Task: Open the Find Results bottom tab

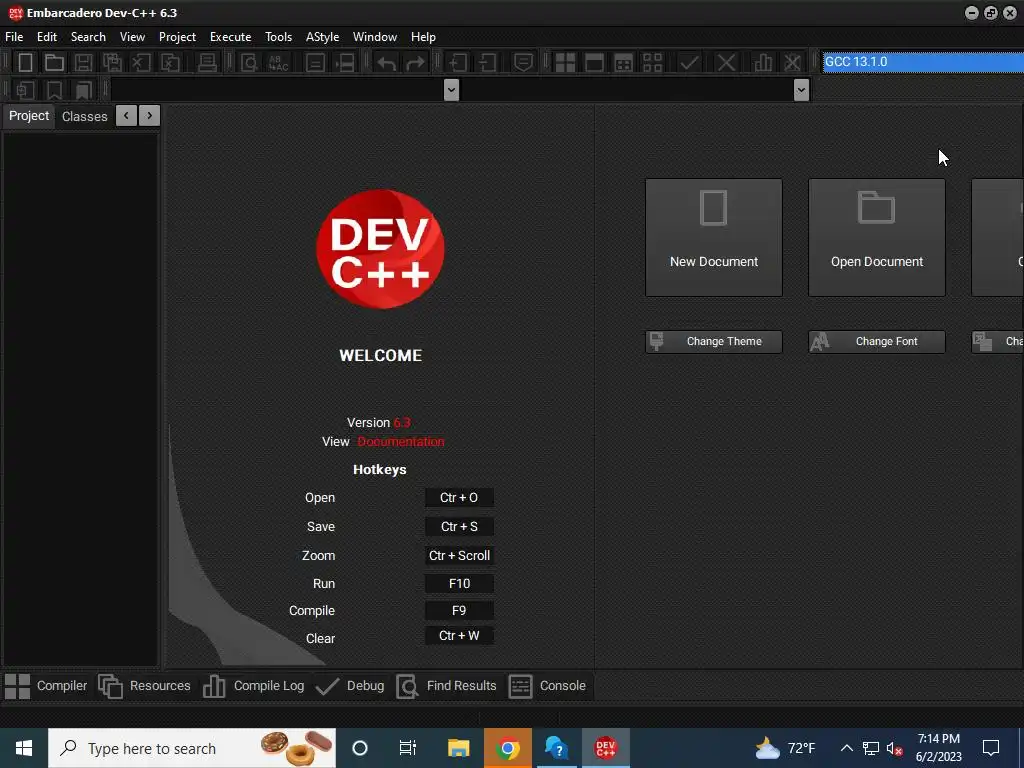Action: point(447,686)
